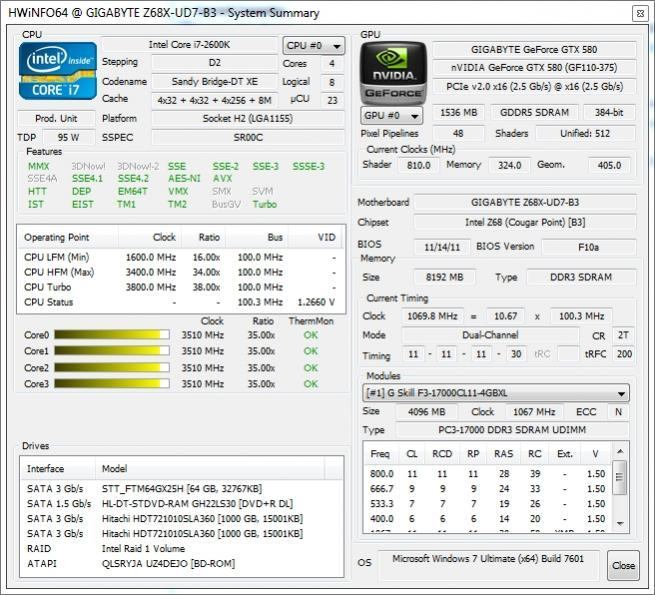The width and height of the screenshot is (655, 595).
Task: Click the CPU HFM (Max) row
Action: [181, 272]
